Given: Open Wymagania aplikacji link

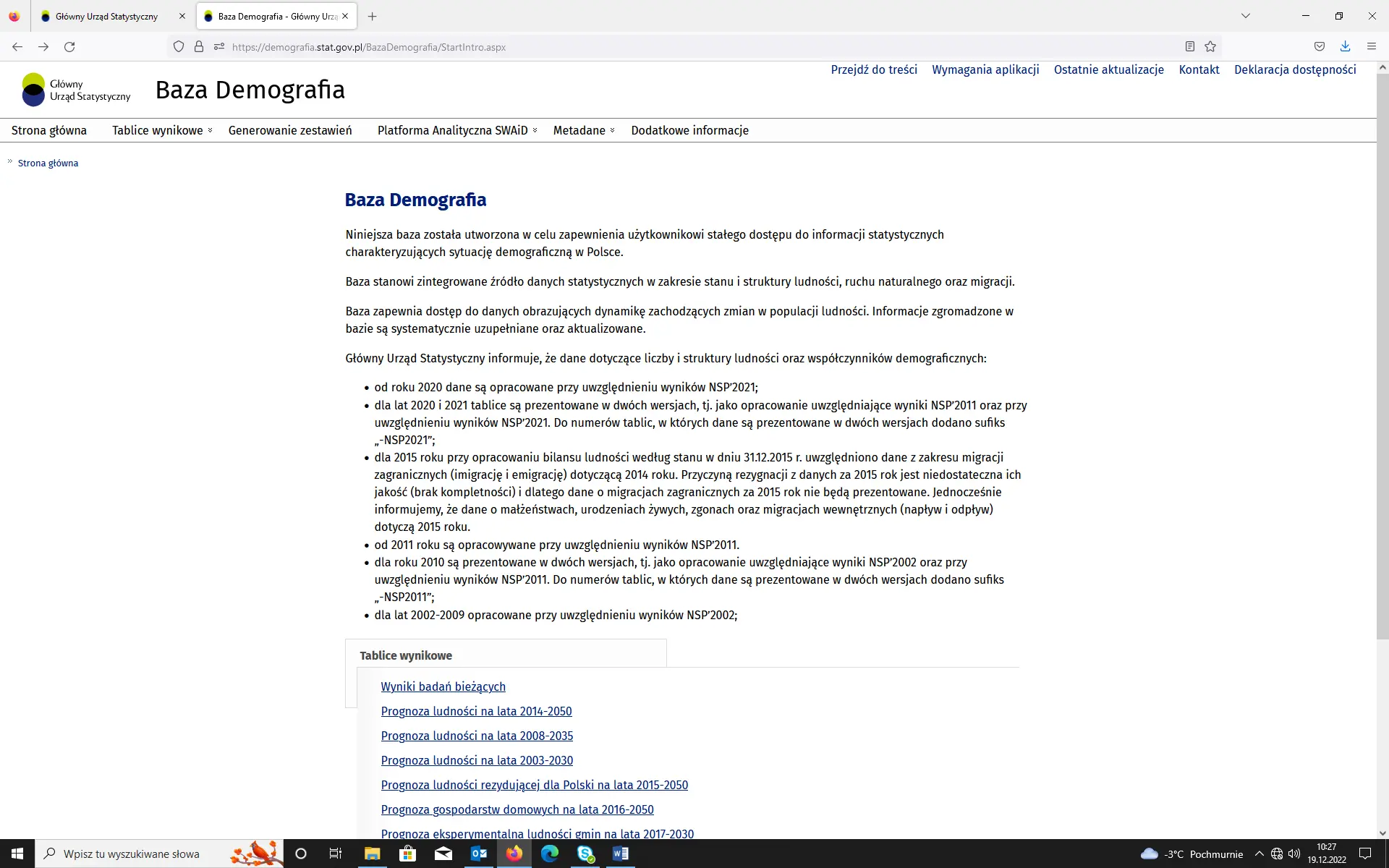Looking at the screenshot, I should (x=985, y=69).
